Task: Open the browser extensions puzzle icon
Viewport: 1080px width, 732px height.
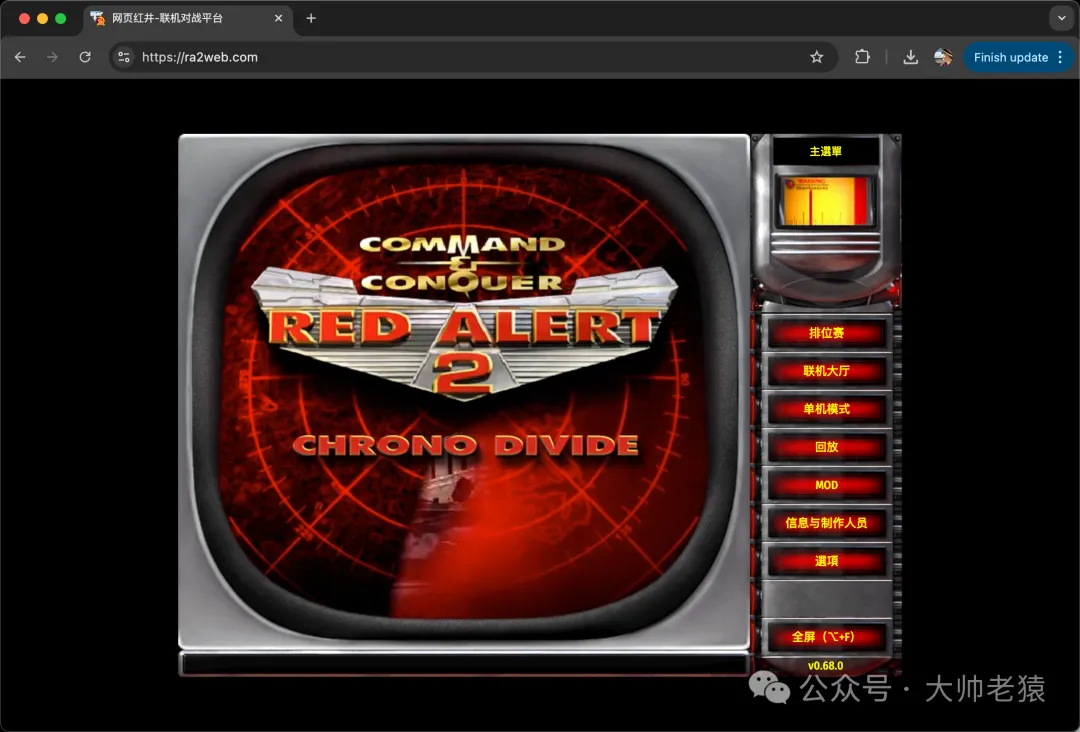Action: (862, 57)
